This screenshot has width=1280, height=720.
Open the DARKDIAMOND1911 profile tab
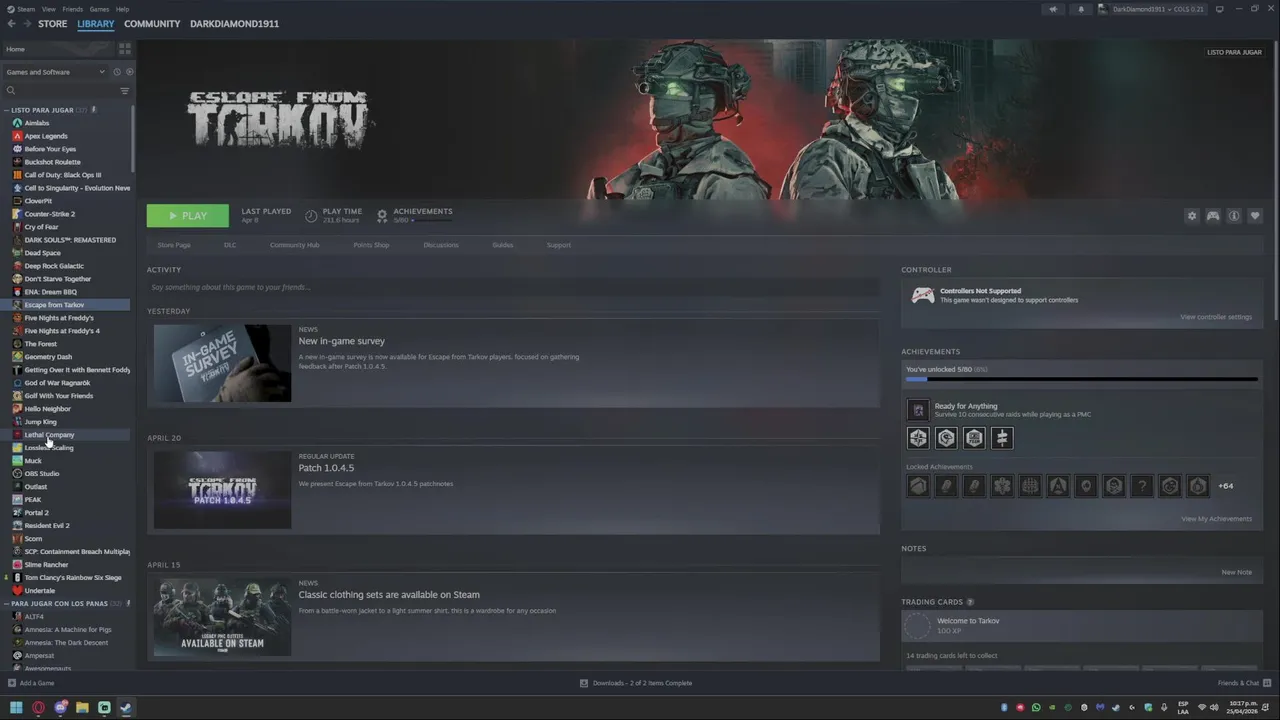coord(234,24)
